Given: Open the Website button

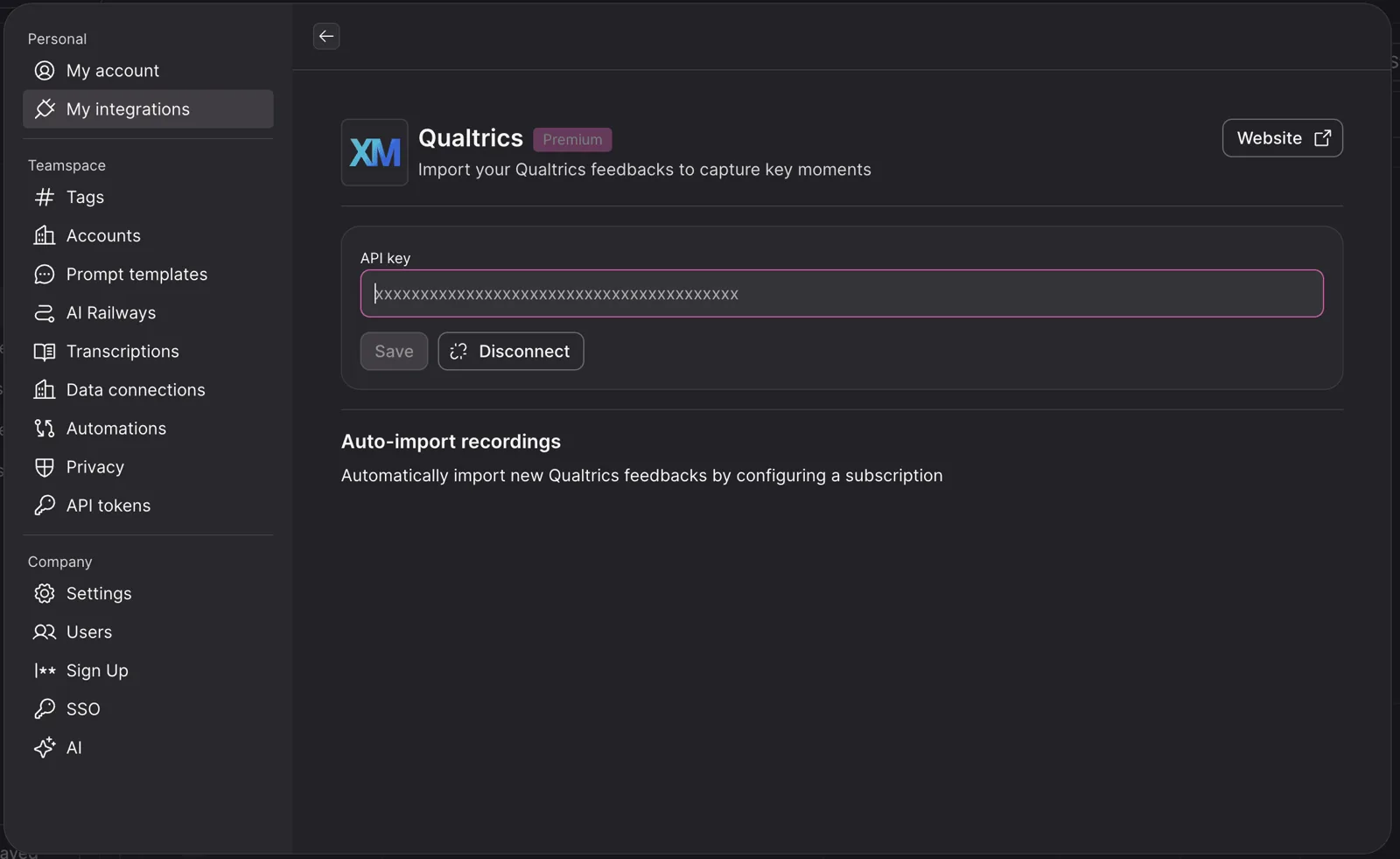Looking at the screenshot, I should click(x=1283, y=138).
